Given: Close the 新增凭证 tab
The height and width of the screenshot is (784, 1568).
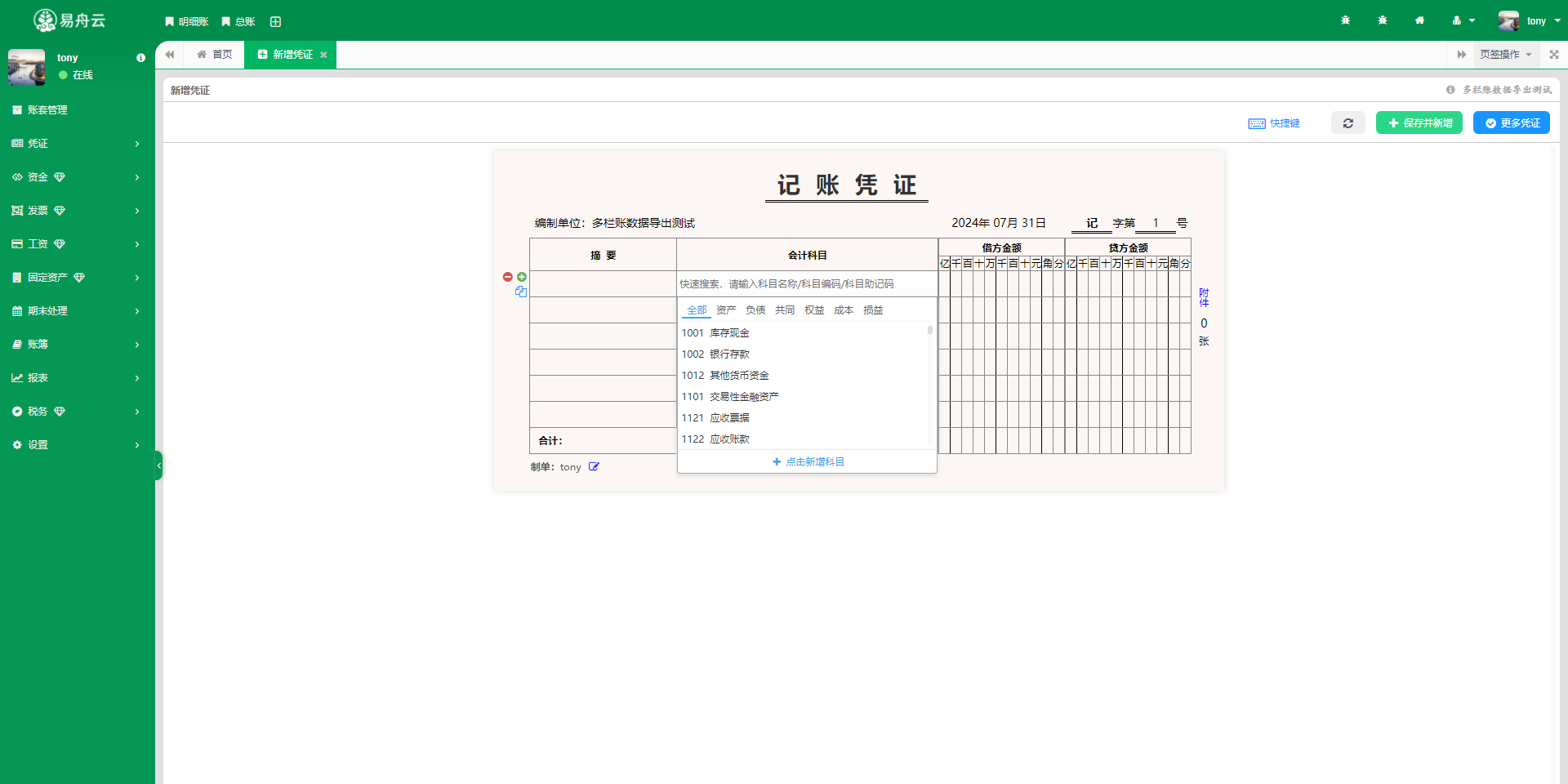Looking at the screenshot, I should (323, 55).
